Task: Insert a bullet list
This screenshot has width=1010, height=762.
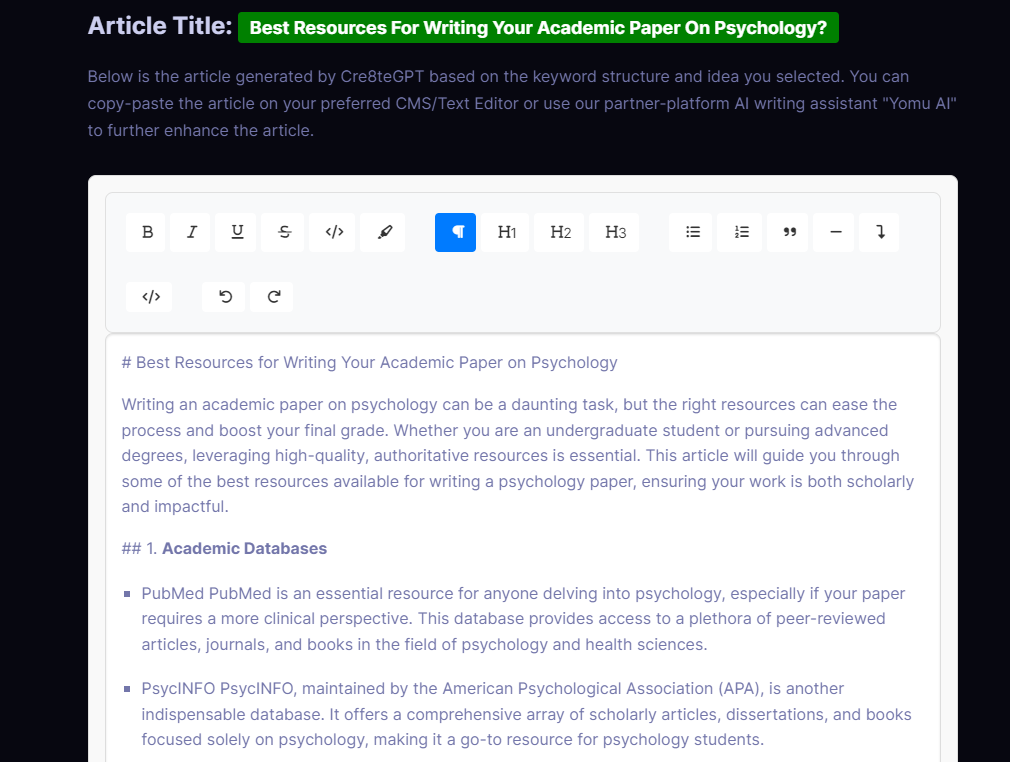Action: [x=690, y=231]
